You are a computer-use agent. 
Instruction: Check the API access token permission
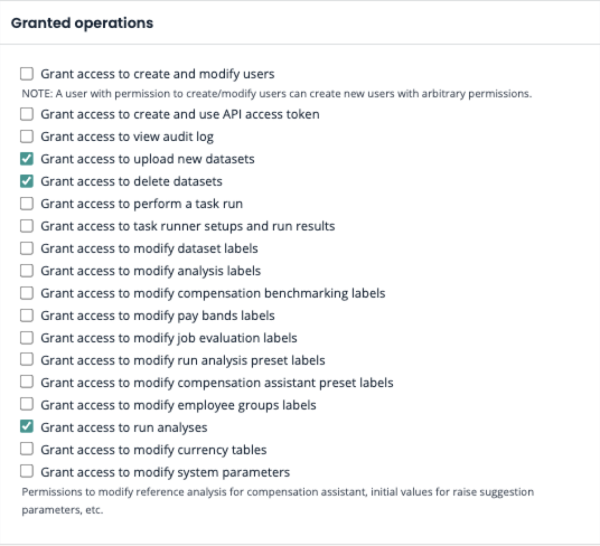coord(27,114)
